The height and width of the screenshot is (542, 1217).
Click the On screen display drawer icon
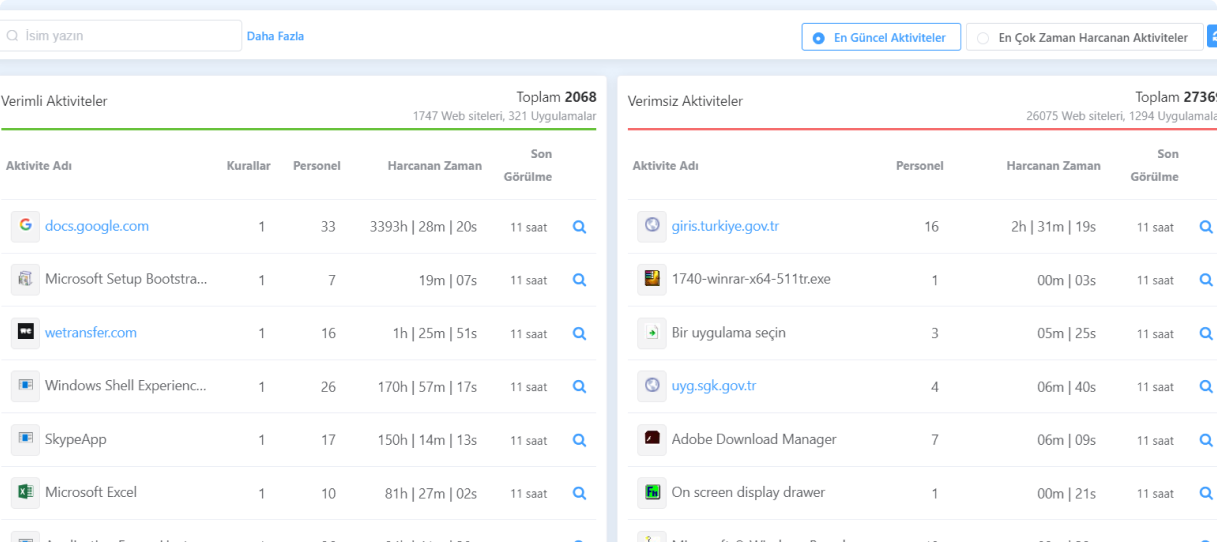(652, 492)
